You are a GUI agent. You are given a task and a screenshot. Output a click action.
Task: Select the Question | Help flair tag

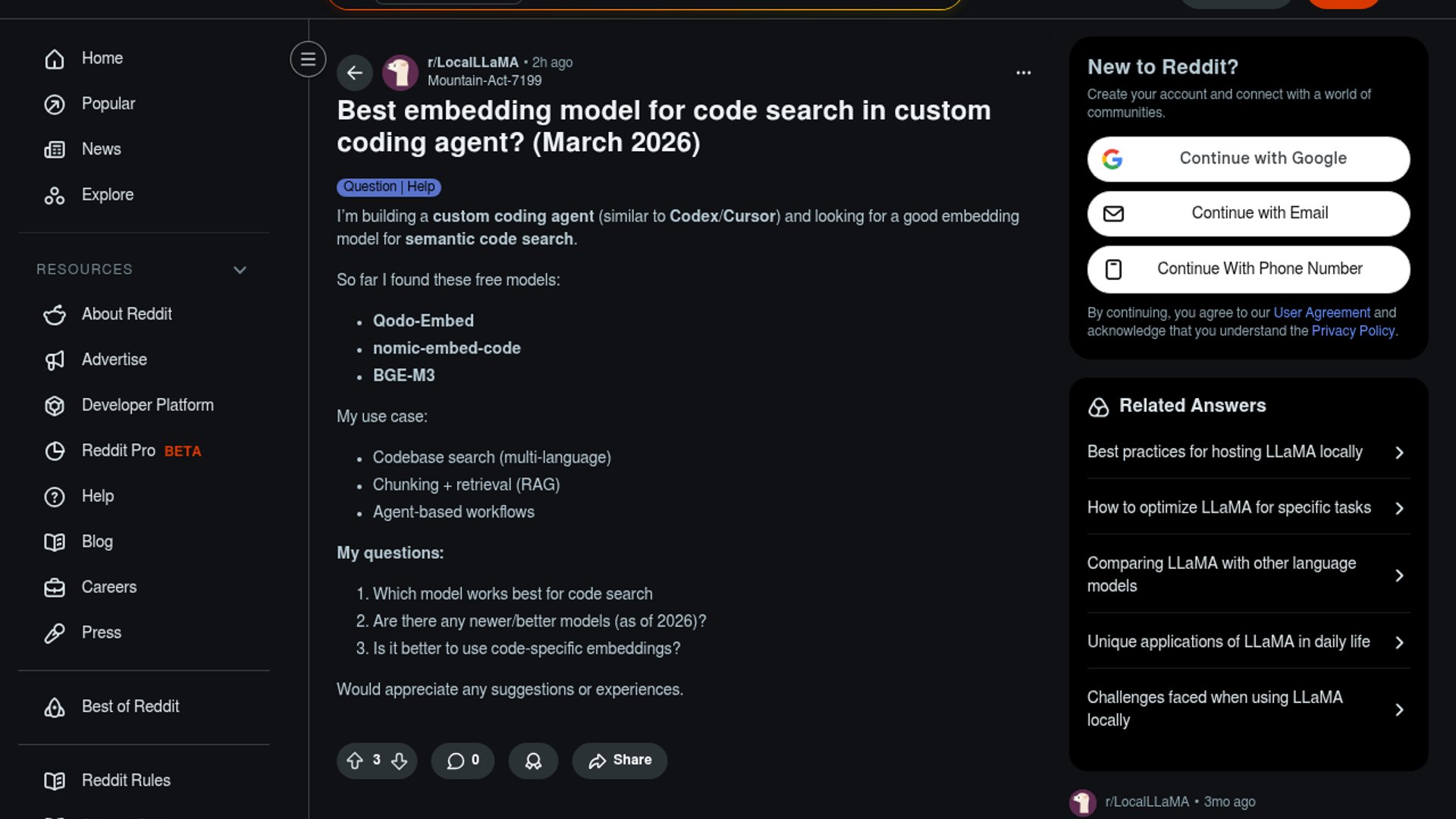(x=389, y=187)
